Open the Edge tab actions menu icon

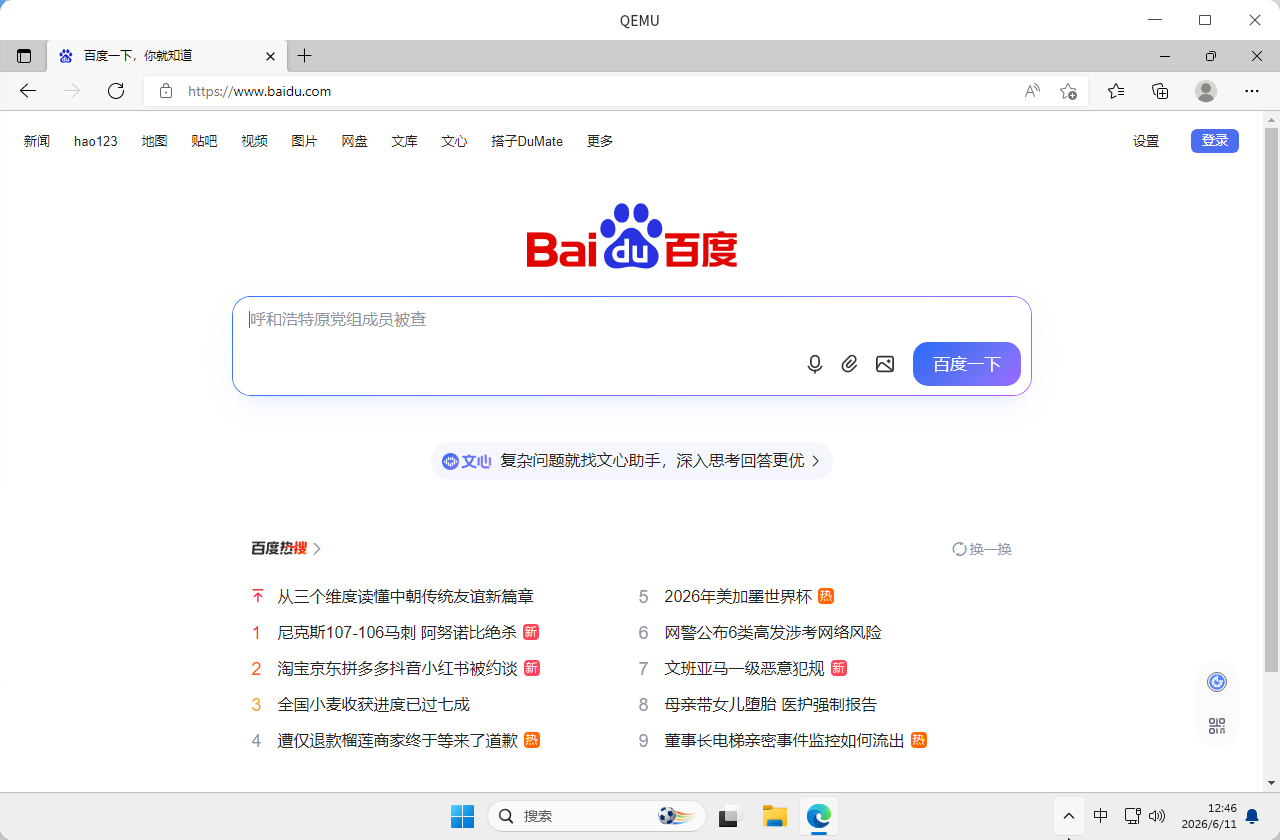click(x=24, y=56)
